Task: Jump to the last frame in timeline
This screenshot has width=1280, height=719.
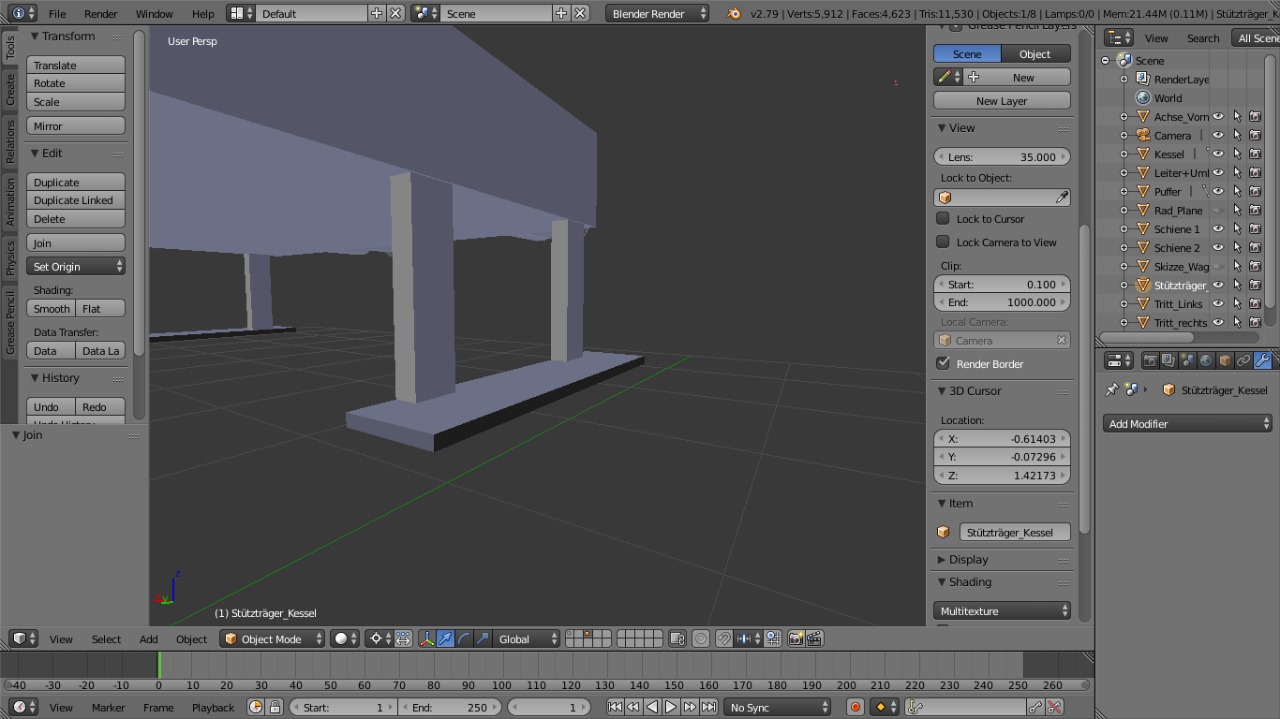Action: [709, 707]
